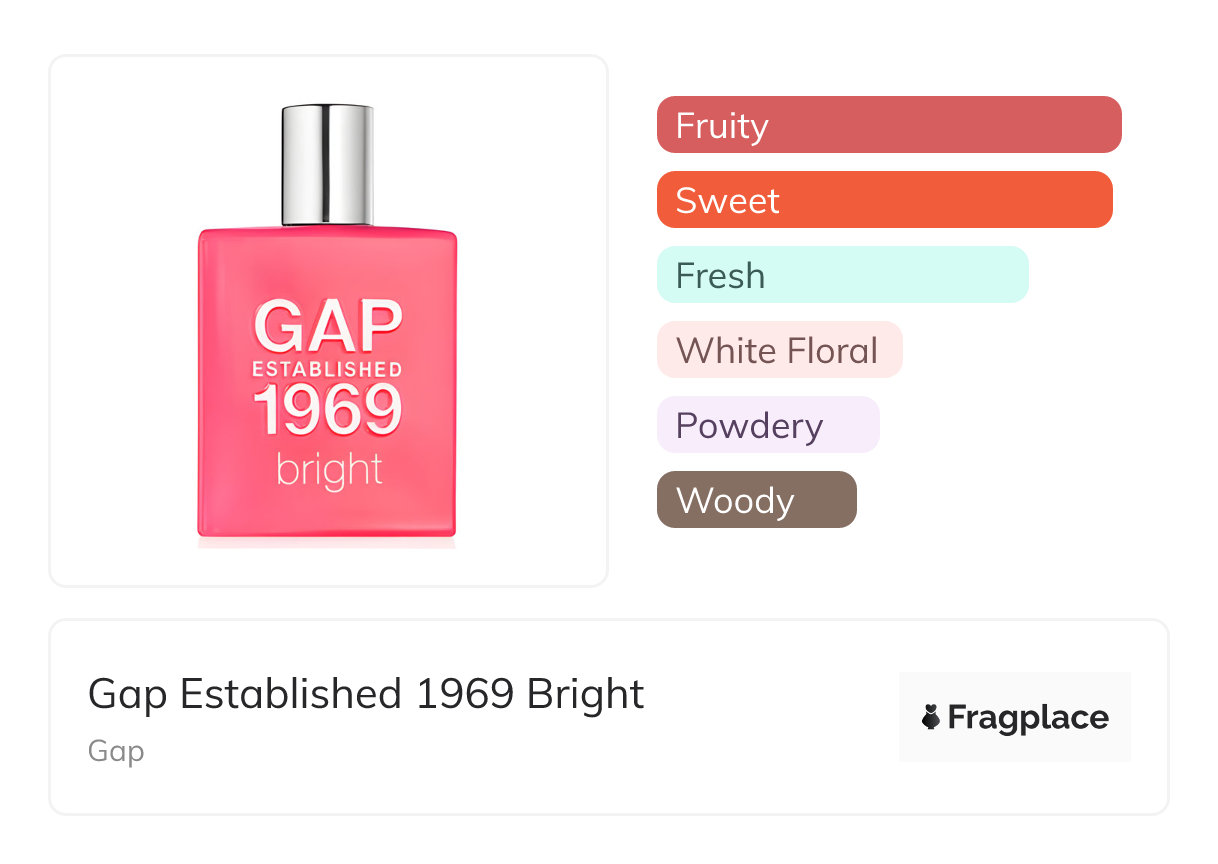Image resolution: width=1218 pixels, height=864 pixels.
Task: Click the pink glass above the 'GAP' lettering
Action: (327, 260)
